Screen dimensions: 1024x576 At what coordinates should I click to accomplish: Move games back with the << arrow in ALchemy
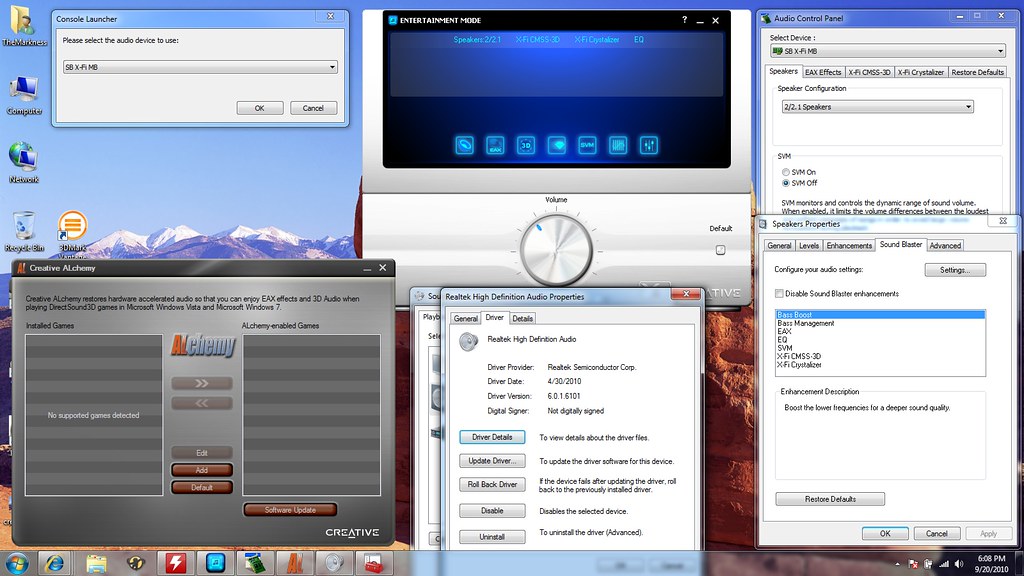click(202, 403)
